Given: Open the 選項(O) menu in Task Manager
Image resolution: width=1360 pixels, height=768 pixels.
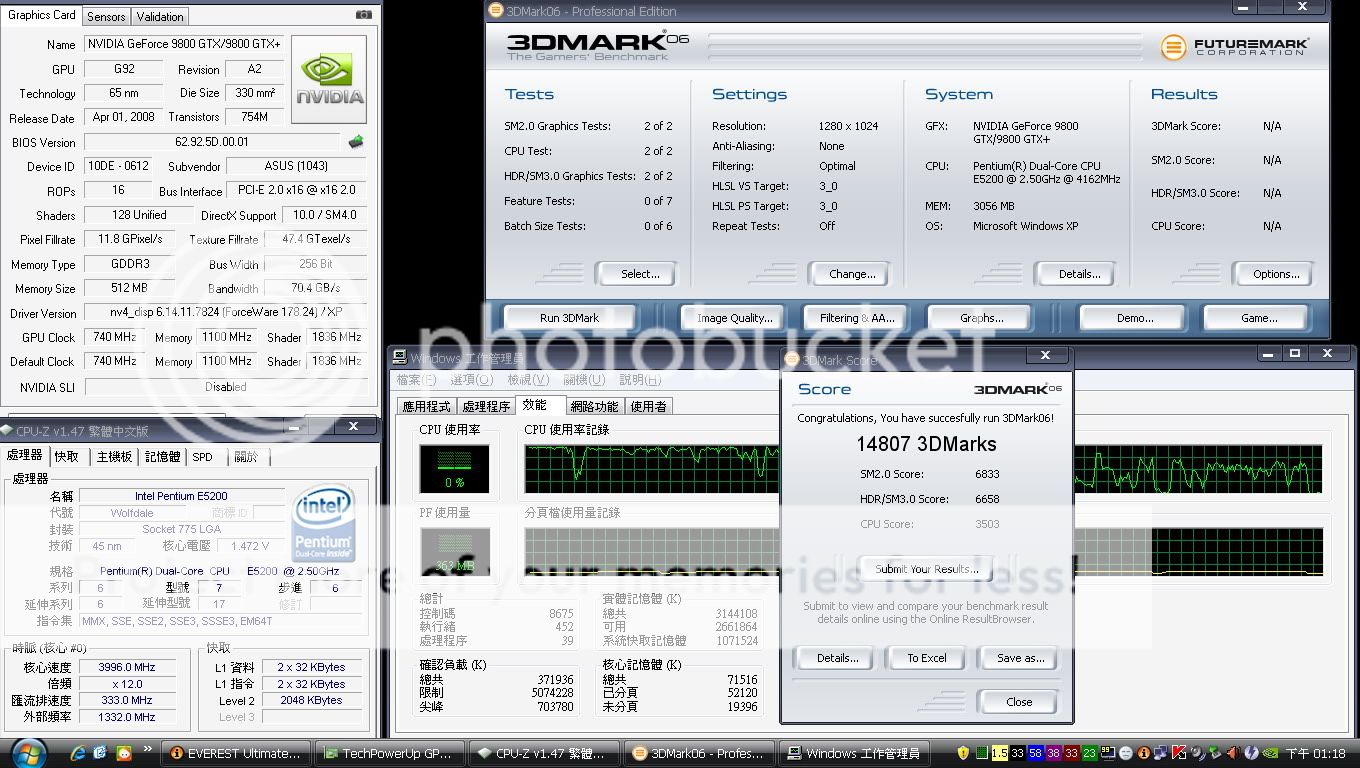Looking at the screenshot, I should tap(471, 380).
